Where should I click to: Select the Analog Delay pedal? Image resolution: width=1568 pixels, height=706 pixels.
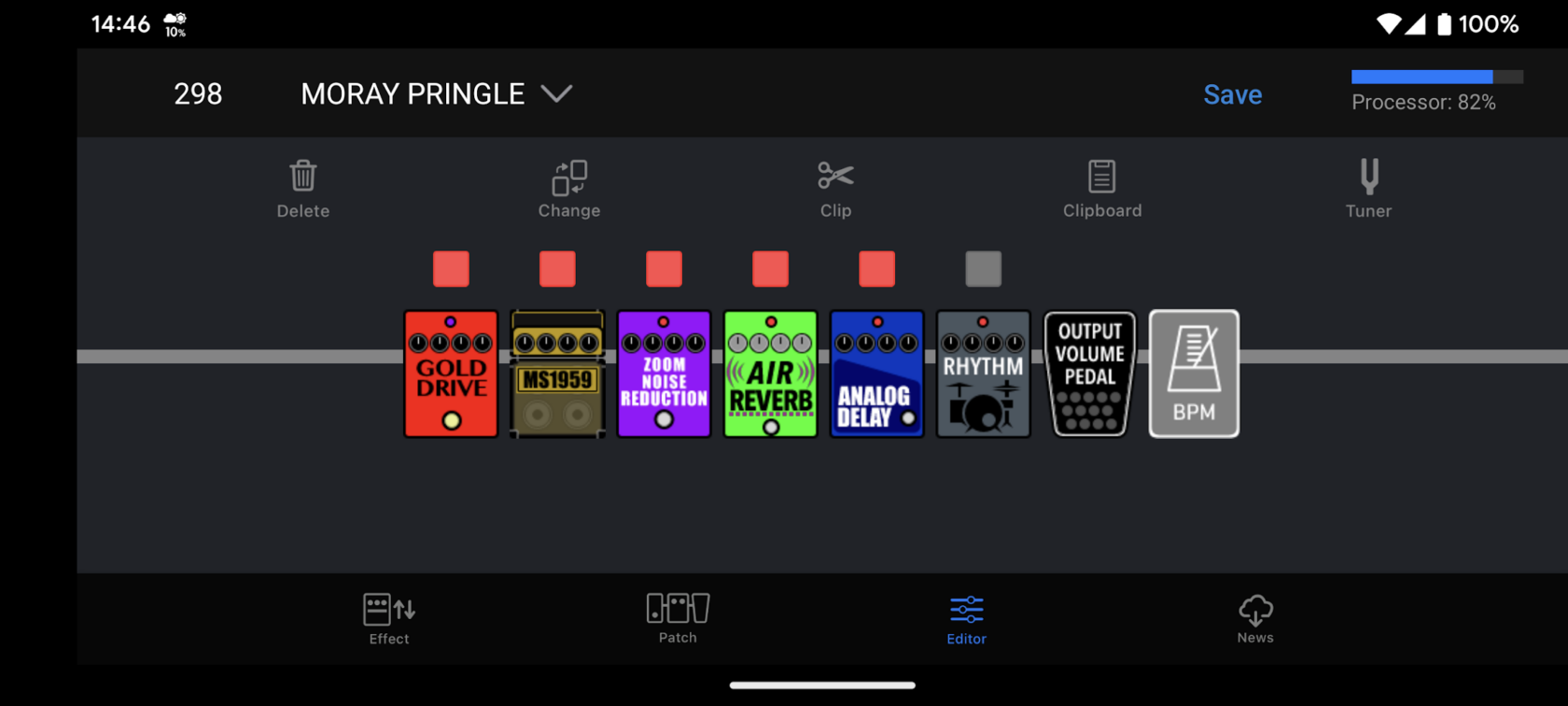click(x=876, y=374)
